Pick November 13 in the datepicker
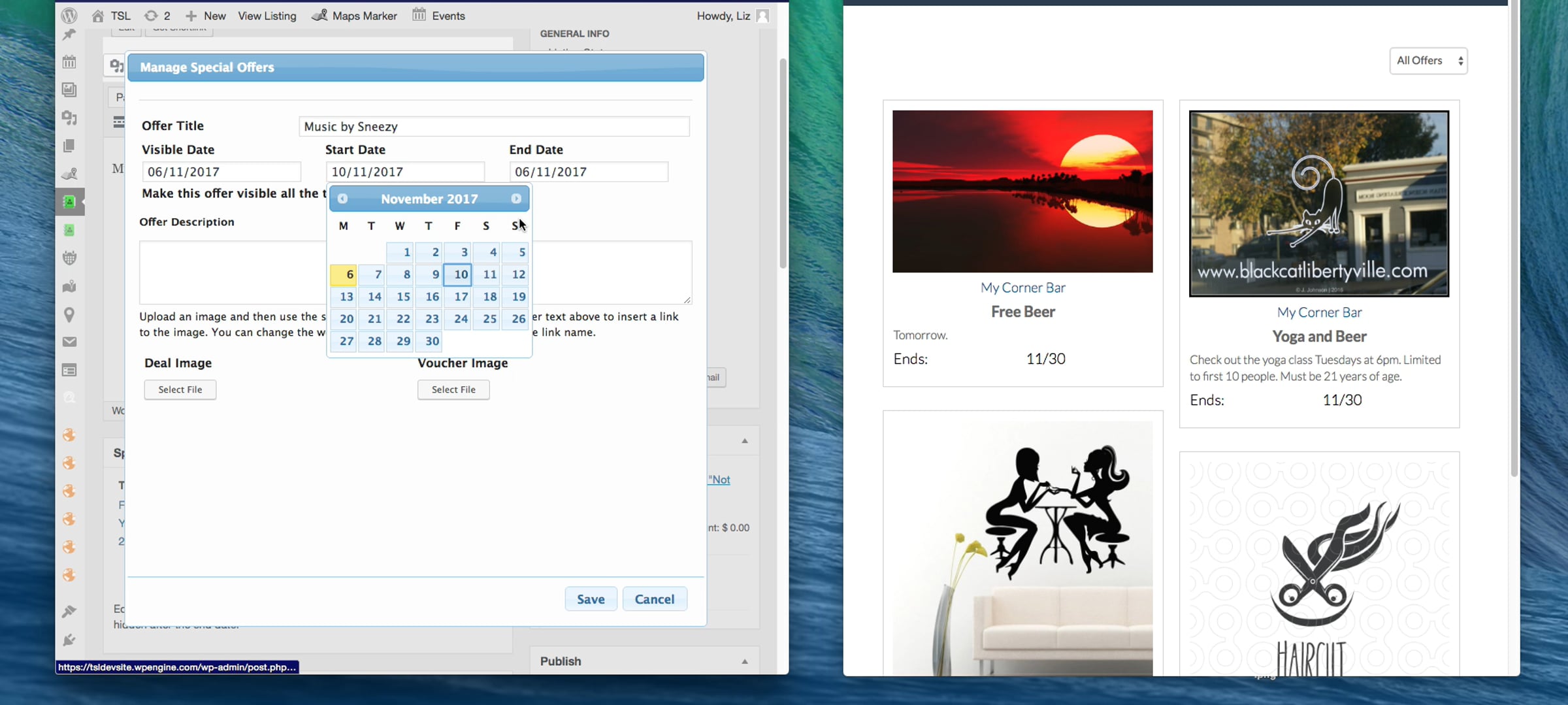 point(343,297)
